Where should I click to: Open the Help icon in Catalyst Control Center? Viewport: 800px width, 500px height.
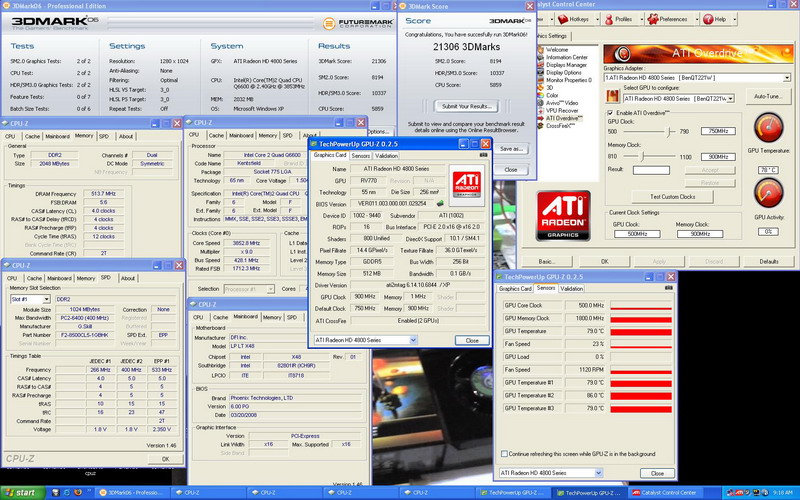pos(708,19)
